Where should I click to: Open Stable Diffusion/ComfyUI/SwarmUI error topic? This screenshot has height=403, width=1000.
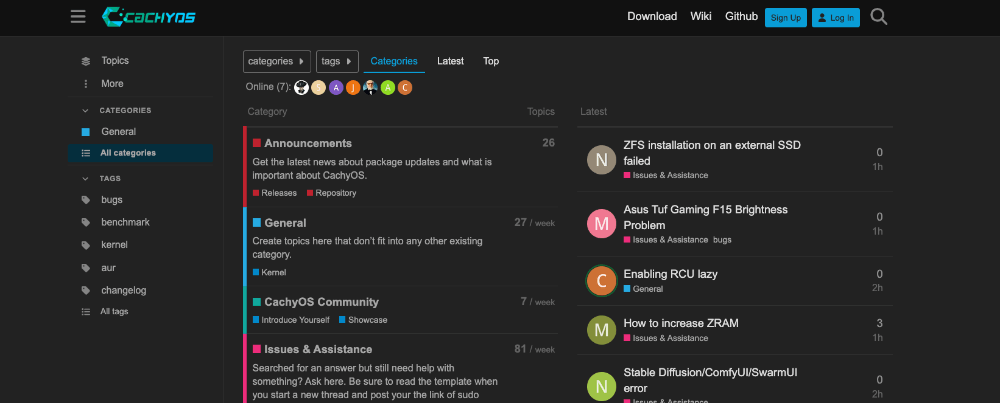(710, 380)
